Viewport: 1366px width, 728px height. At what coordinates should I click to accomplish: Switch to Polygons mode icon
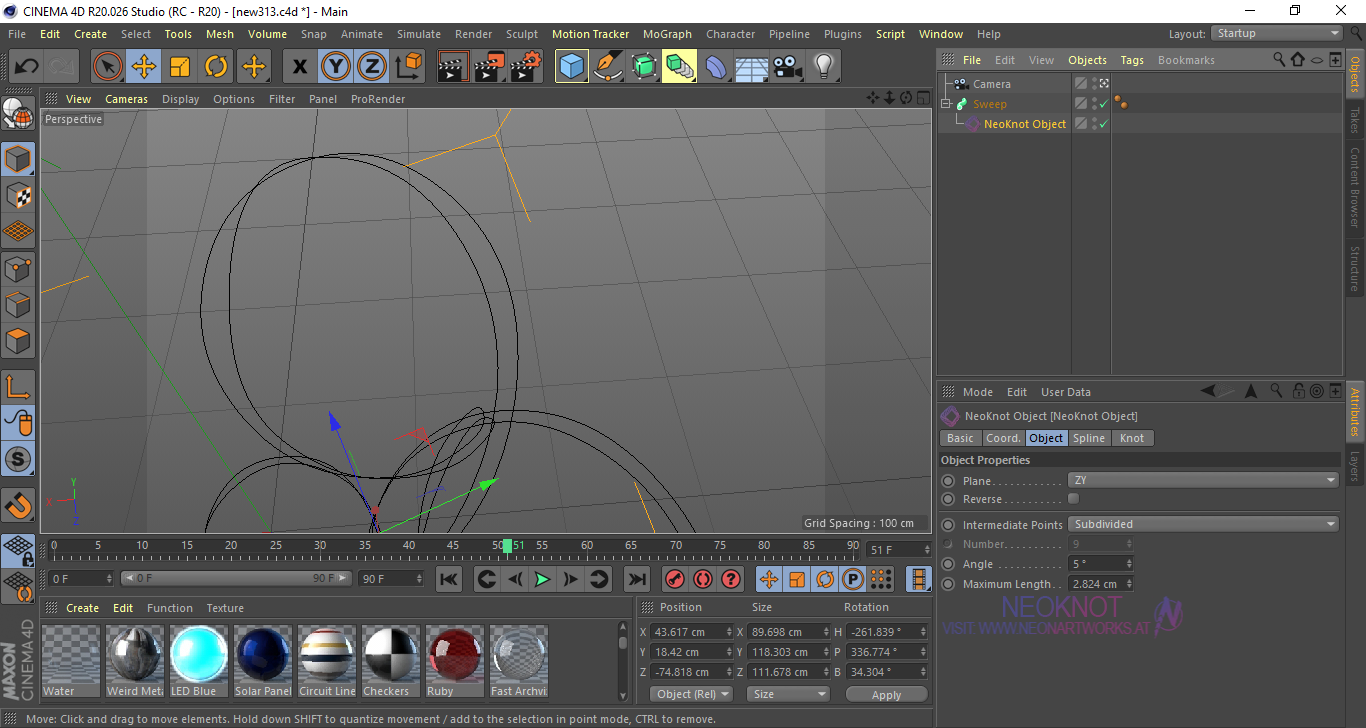click(x=18, y=340)
